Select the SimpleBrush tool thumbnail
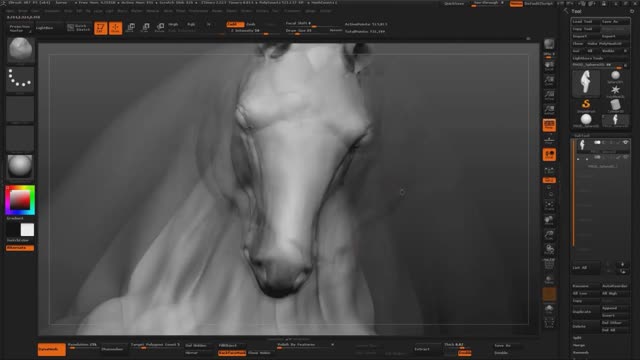This screenshot has height=360, width=640. [x=586, y=105]
